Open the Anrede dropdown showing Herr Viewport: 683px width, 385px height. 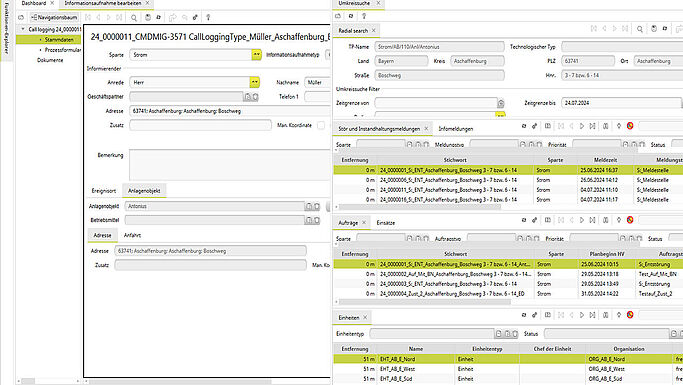point(254,82)
